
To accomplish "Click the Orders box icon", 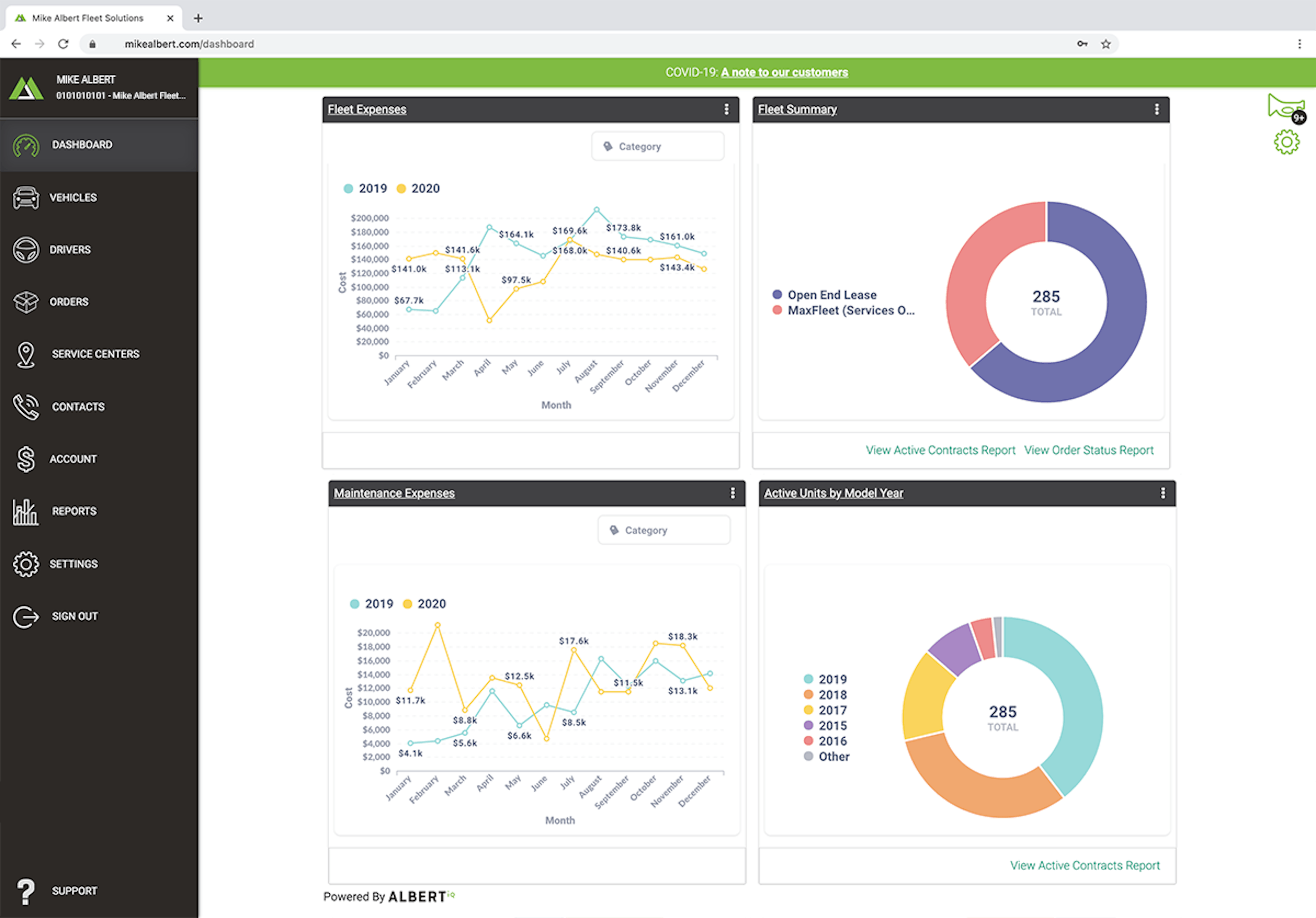I will pos(26,302).
